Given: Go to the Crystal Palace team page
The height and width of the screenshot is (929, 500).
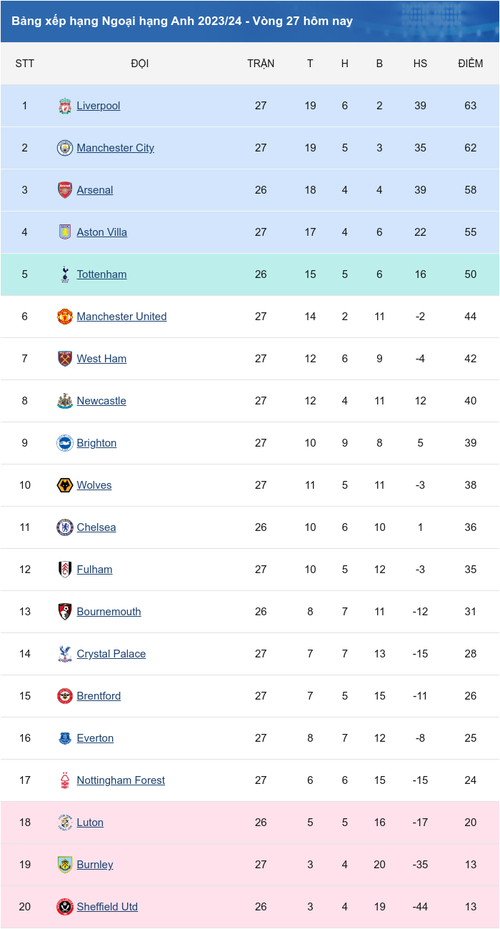Looking at the screenshot, I should (111, 653).
